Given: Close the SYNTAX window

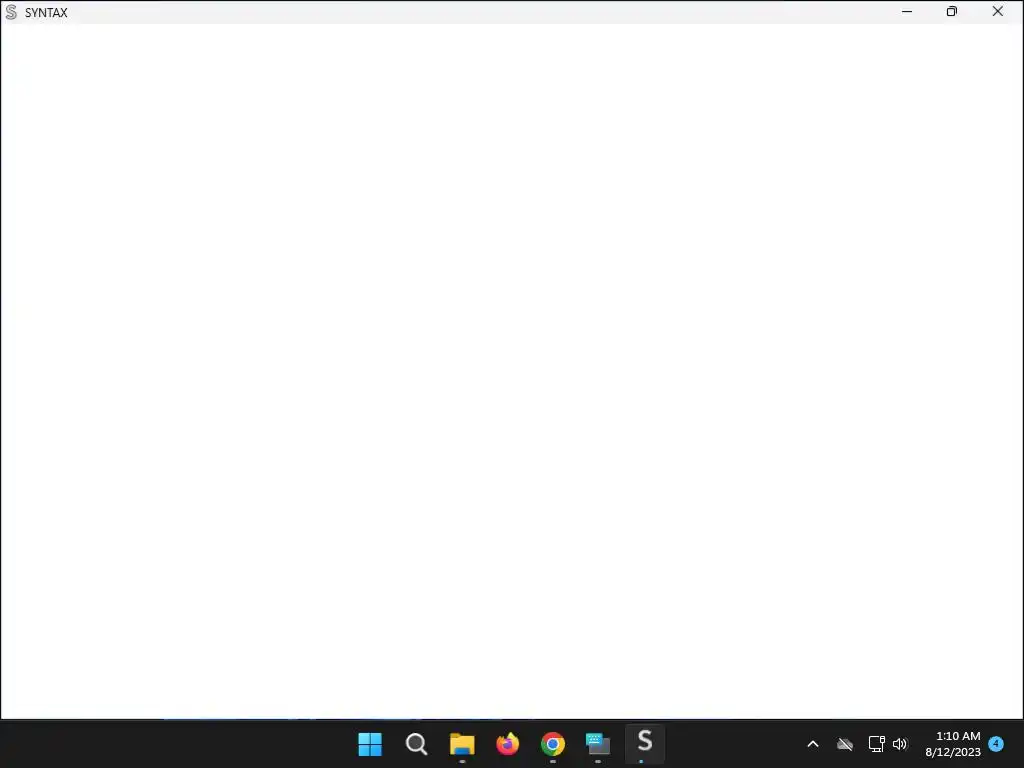Looking at the screenshot, I should (997, 12).
